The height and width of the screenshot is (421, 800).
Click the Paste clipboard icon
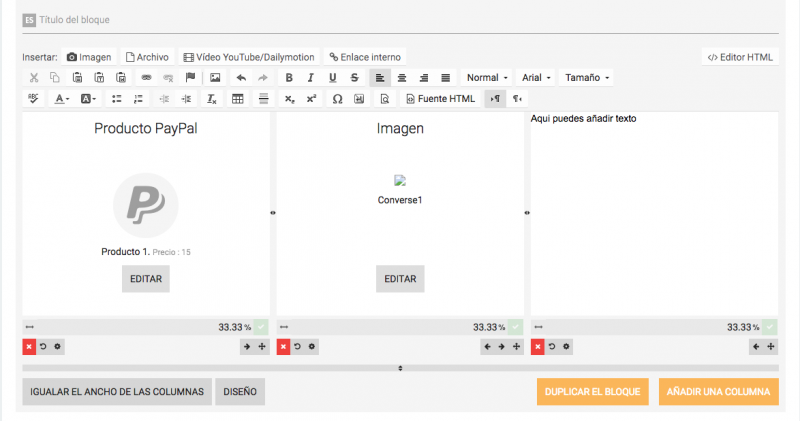coord(77,78)
